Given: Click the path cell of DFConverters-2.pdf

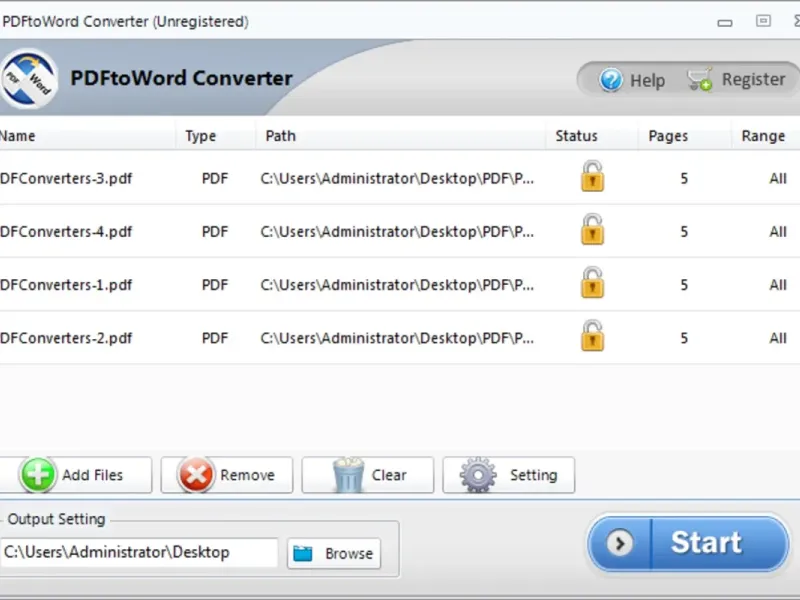Looking at the screenshot, I should point(397,338).
